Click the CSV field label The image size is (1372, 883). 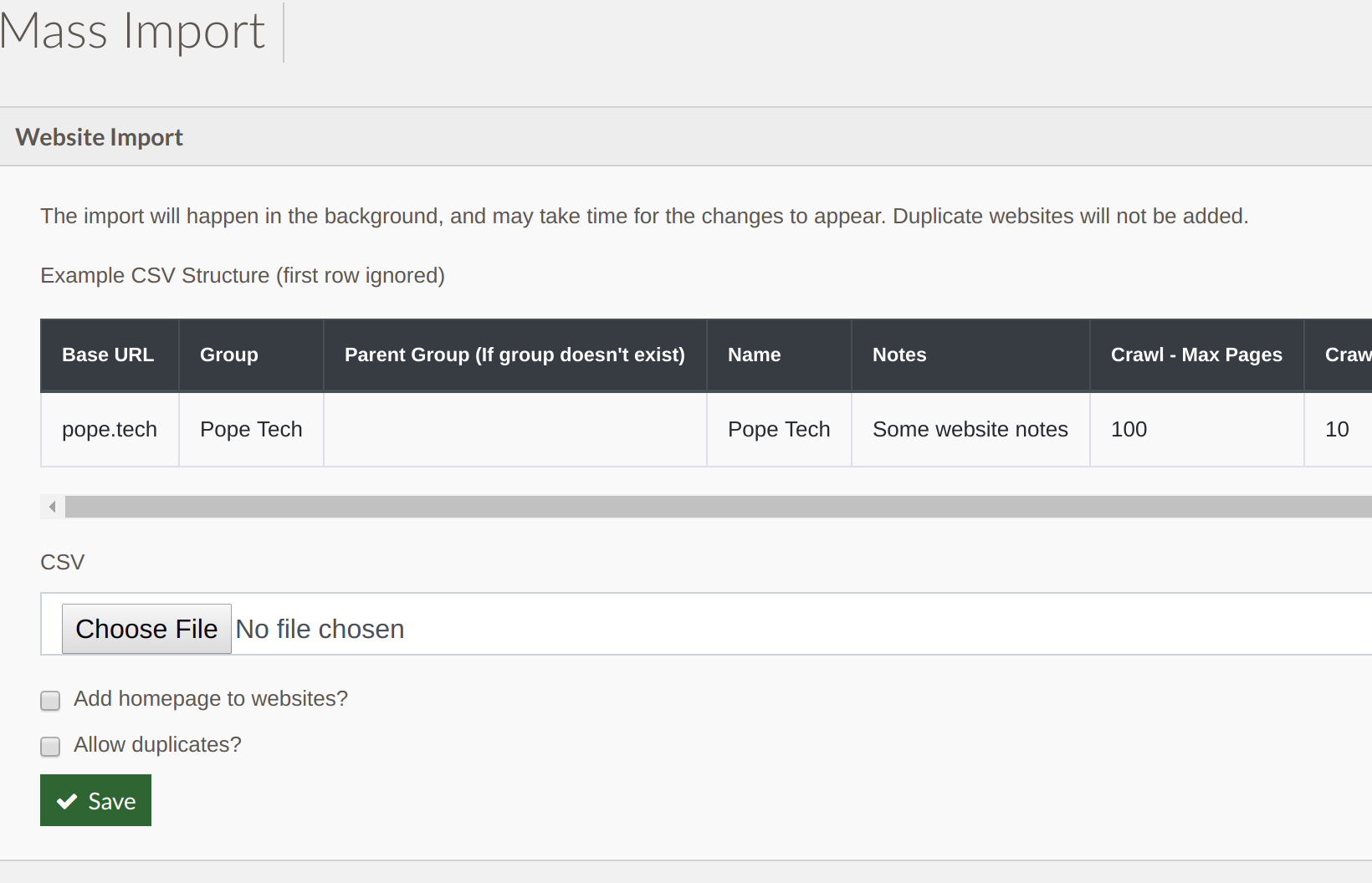(63, 562)
